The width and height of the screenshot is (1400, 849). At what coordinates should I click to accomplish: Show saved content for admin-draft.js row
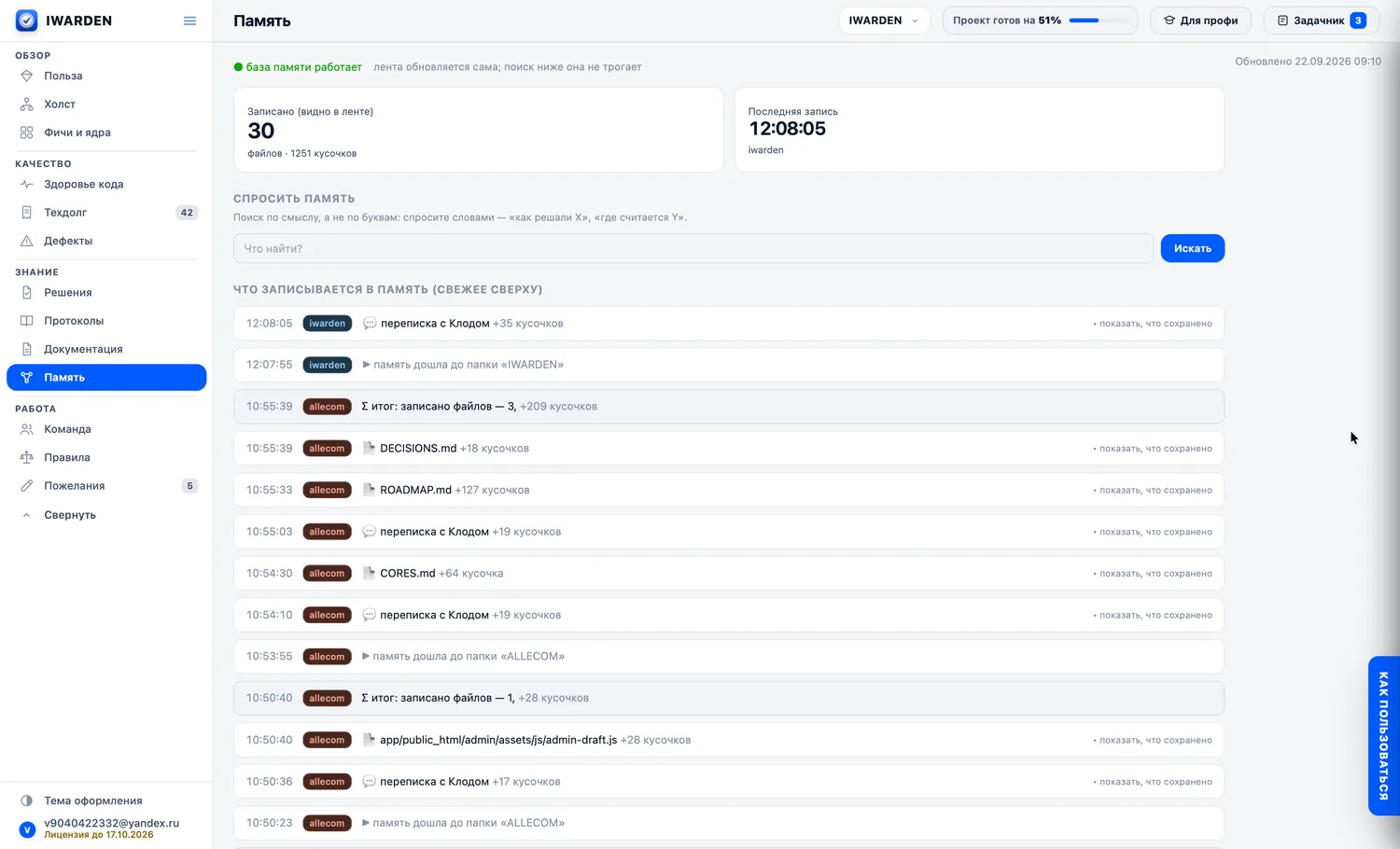click(x=1153, y=741)
